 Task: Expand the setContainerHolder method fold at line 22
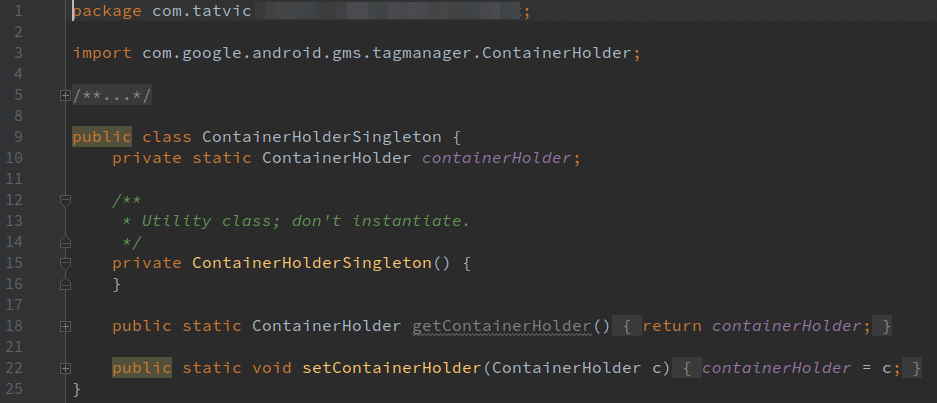tap(66, 368)
